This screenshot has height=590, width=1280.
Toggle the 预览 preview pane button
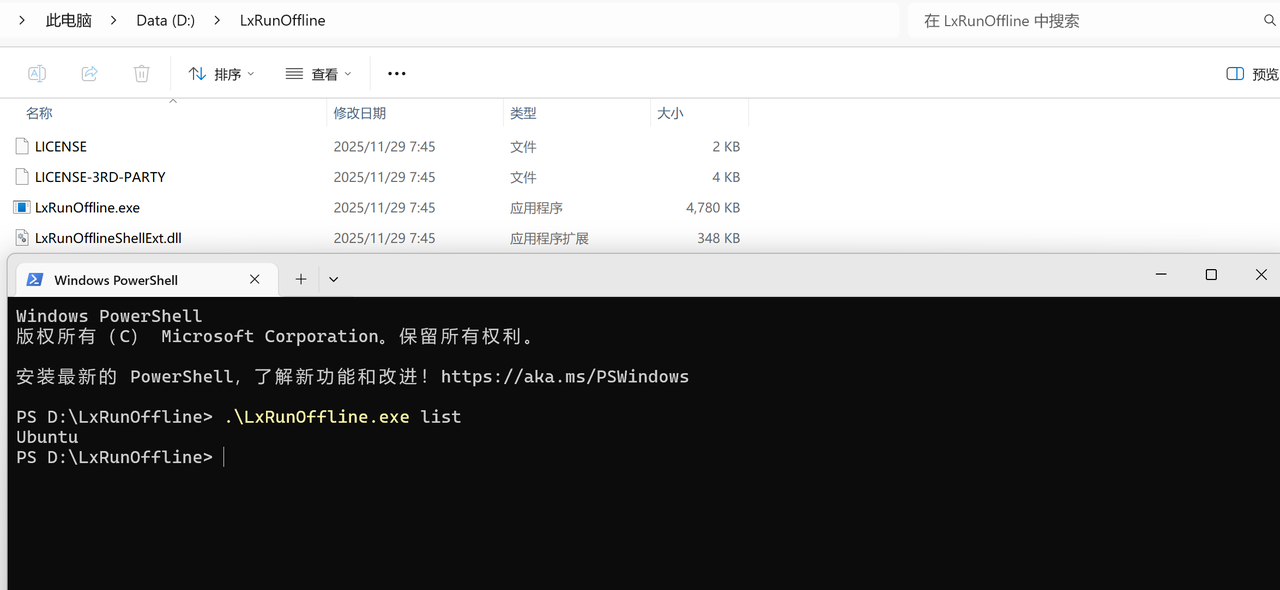(1252, 74)
